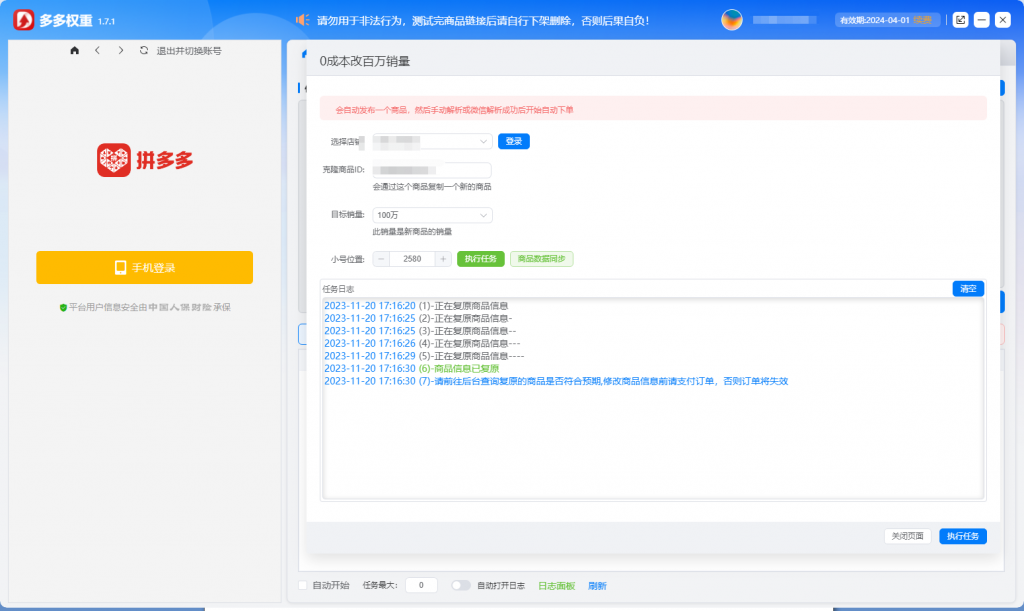Click refresh icon beside 退出并切换账号

[144, 50]
